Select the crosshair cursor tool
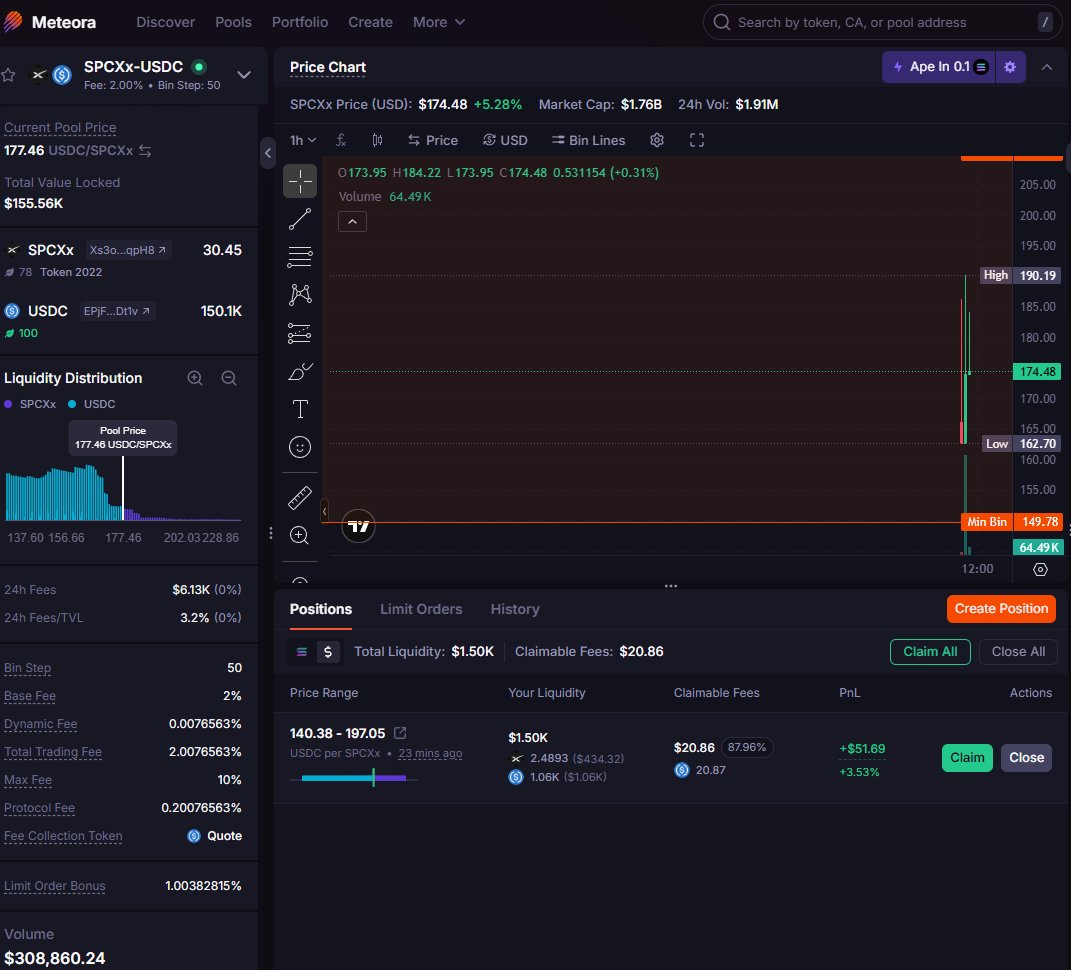This screenshot has height=970, width=1071. pos(300,181)
